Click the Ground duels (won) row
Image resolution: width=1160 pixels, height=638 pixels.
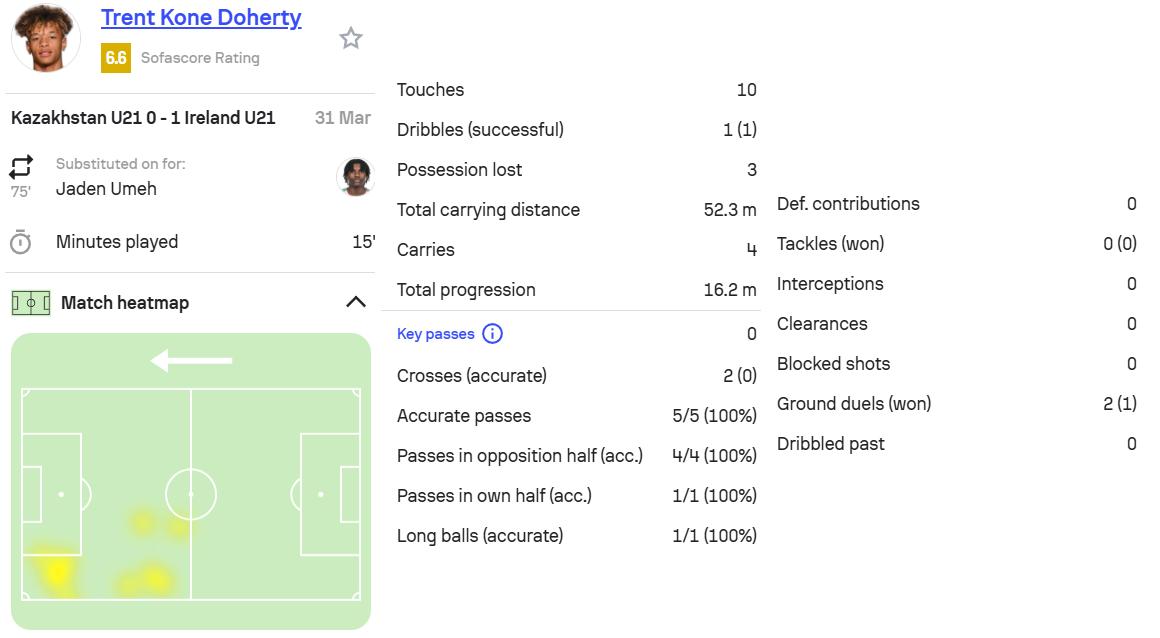click(956, 404)
